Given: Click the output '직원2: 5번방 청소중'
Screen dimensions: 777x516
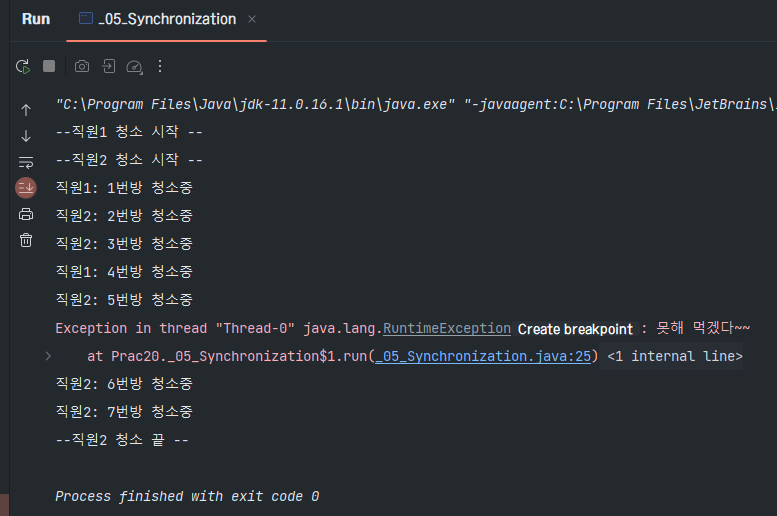Looking at the screenshot, I should click(x=124, y=300).
